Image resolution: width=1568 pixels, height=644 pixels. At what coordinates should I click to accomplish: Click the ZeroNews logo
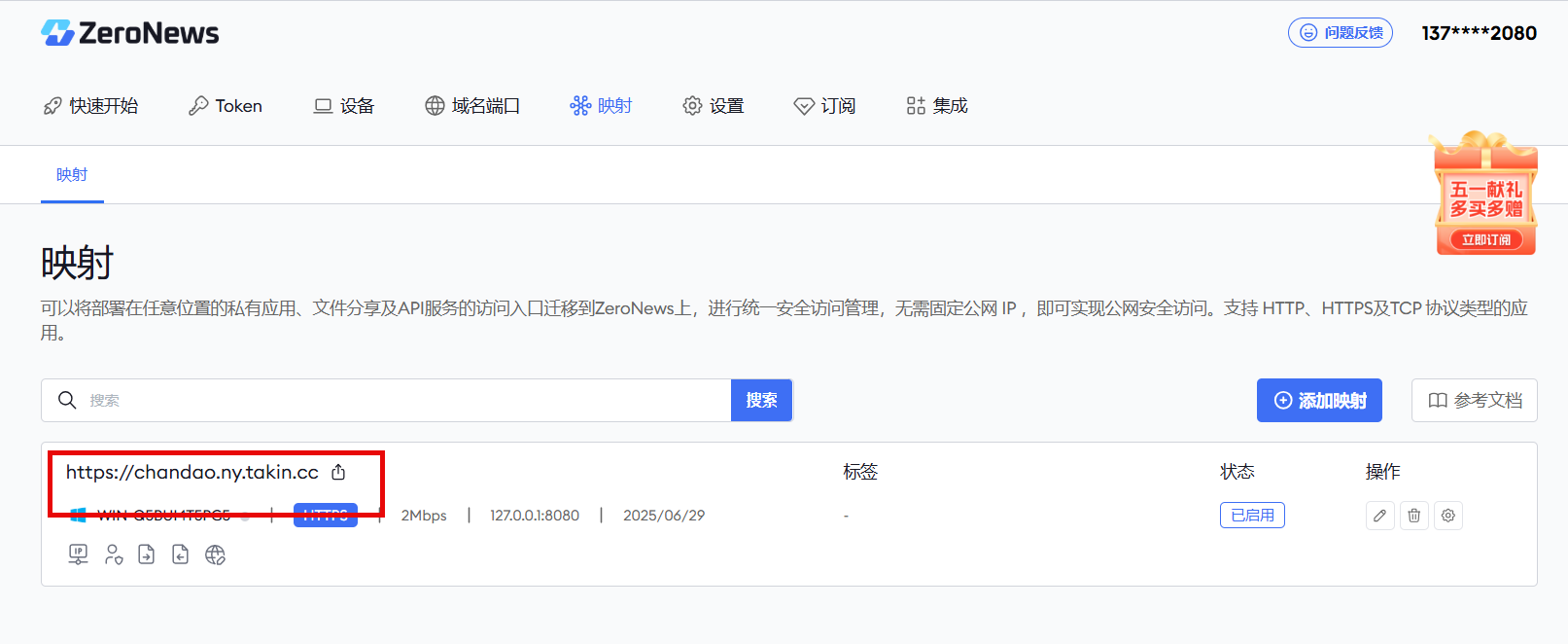pos(129,33)
